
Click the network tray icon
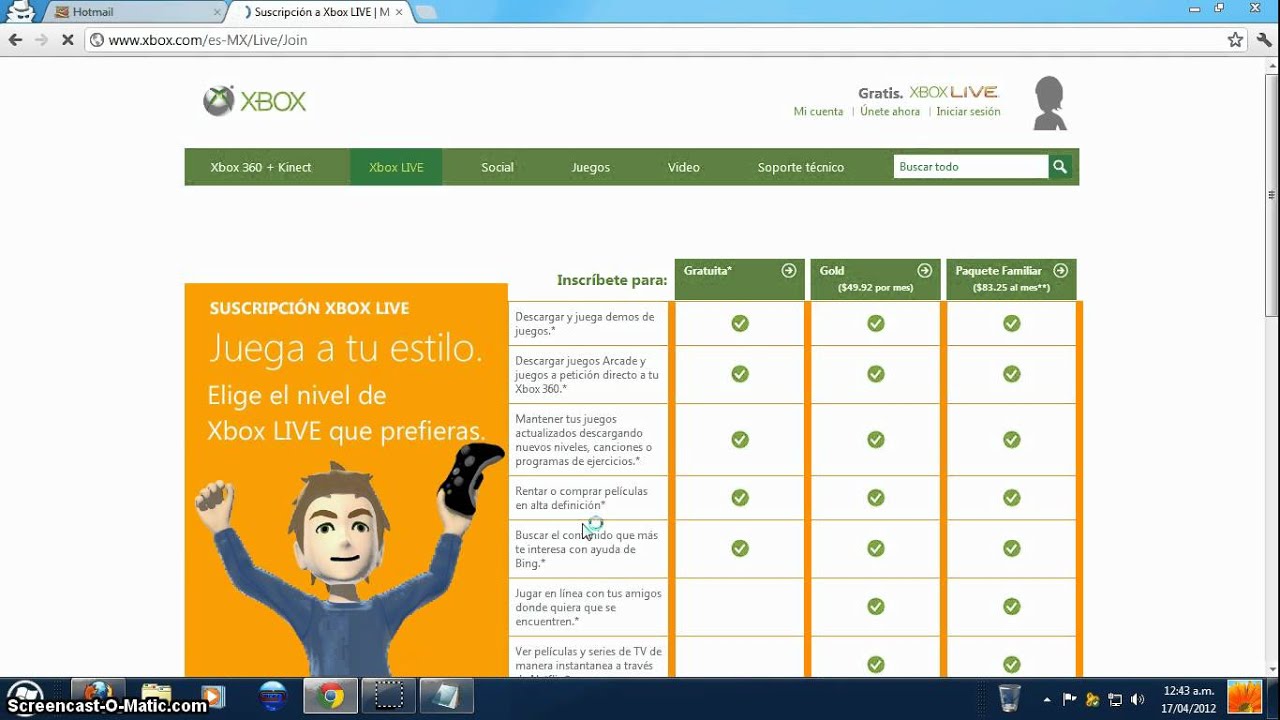(1115, 699)
